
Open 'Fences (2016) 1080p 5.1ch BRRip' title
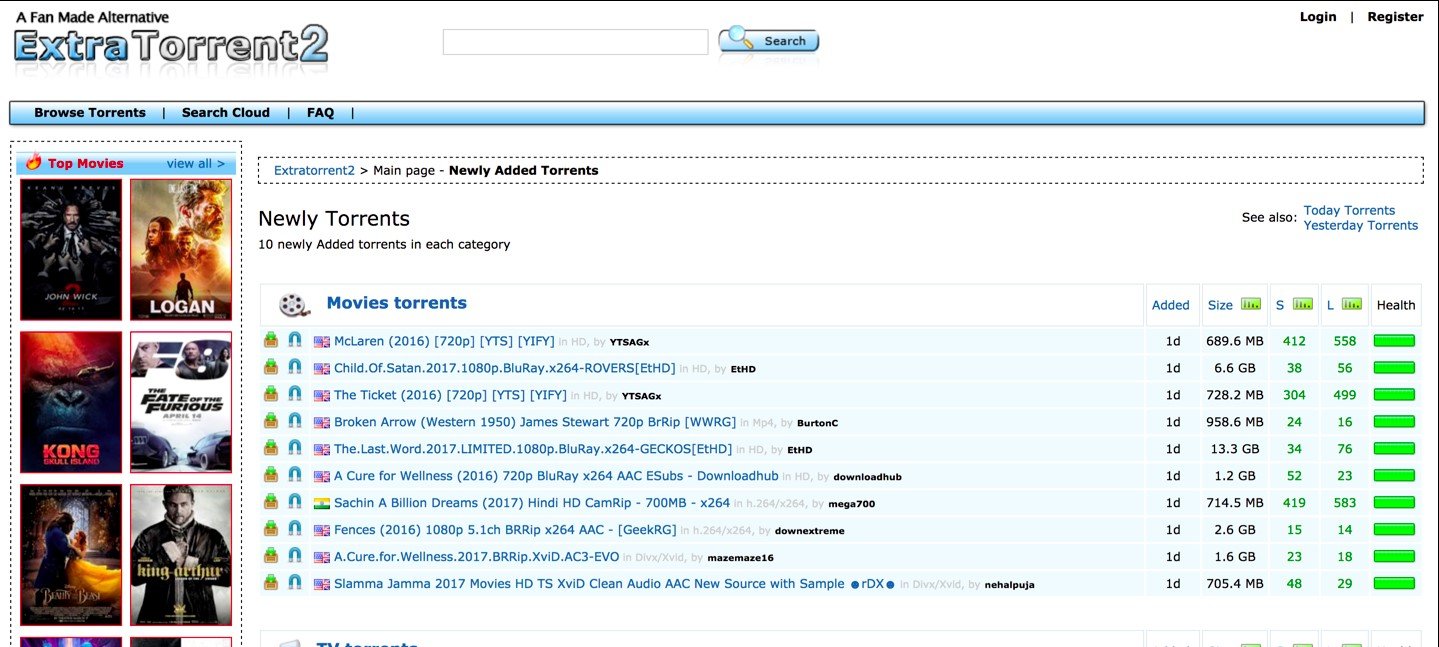click(505, 530)
